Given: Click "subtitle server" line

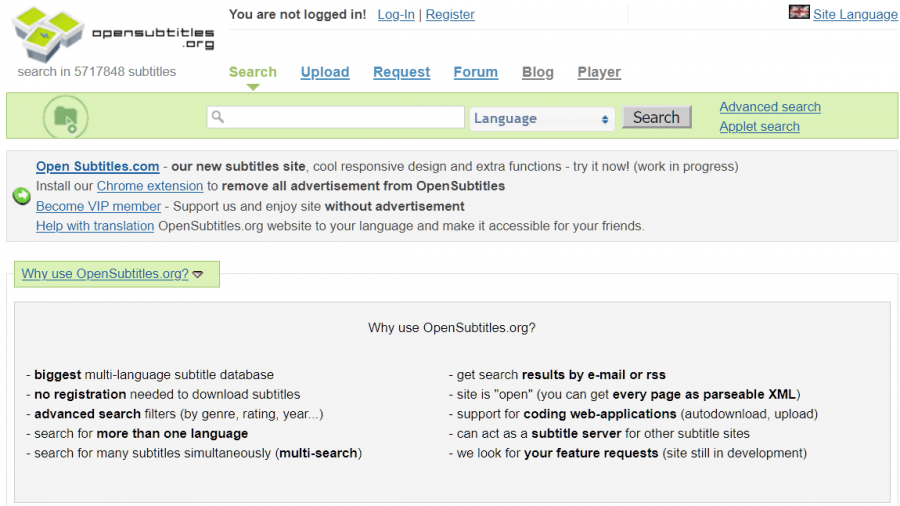Looking at the screenshot, I should 599,433.
